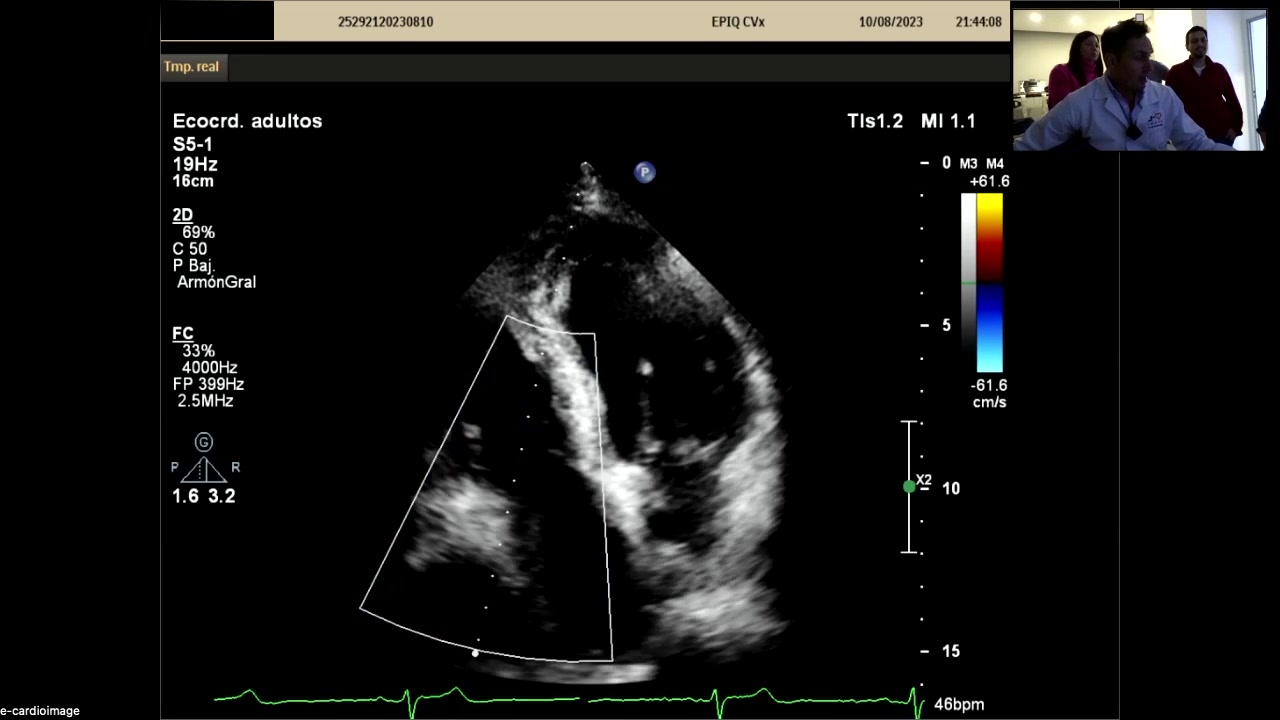1280x720 pixels.
Task: Click the 69% 2D gain value
Action: tap(198, 232)
